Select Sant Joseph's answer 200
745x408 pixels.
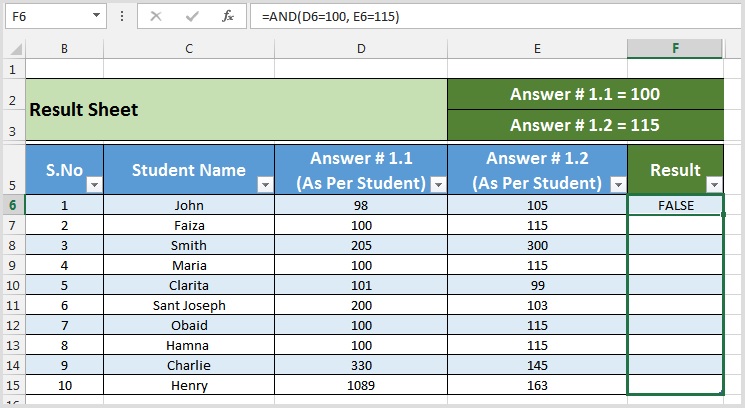coord(361,305)
